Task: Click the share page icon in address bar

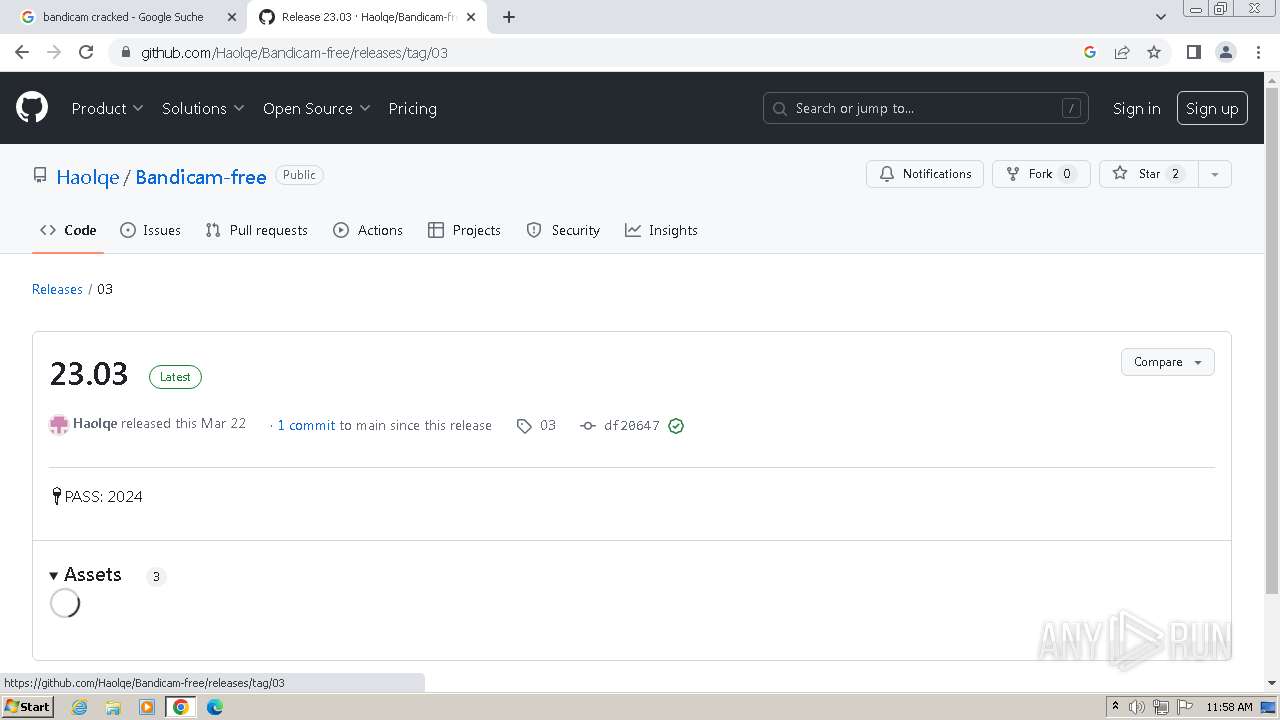Action: click(1122, 52)
